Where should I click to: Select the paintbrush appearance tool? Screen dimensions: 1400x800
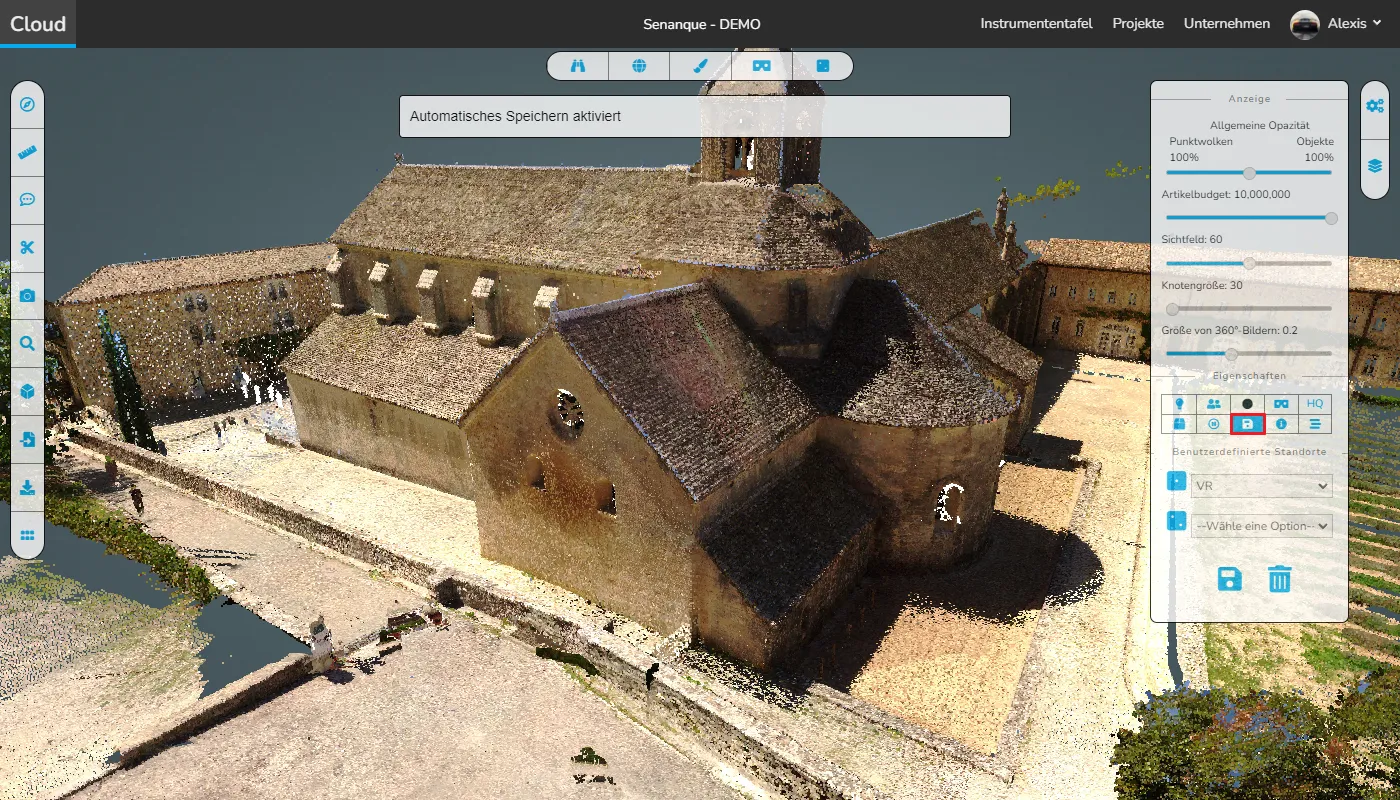tap(700, 66)
